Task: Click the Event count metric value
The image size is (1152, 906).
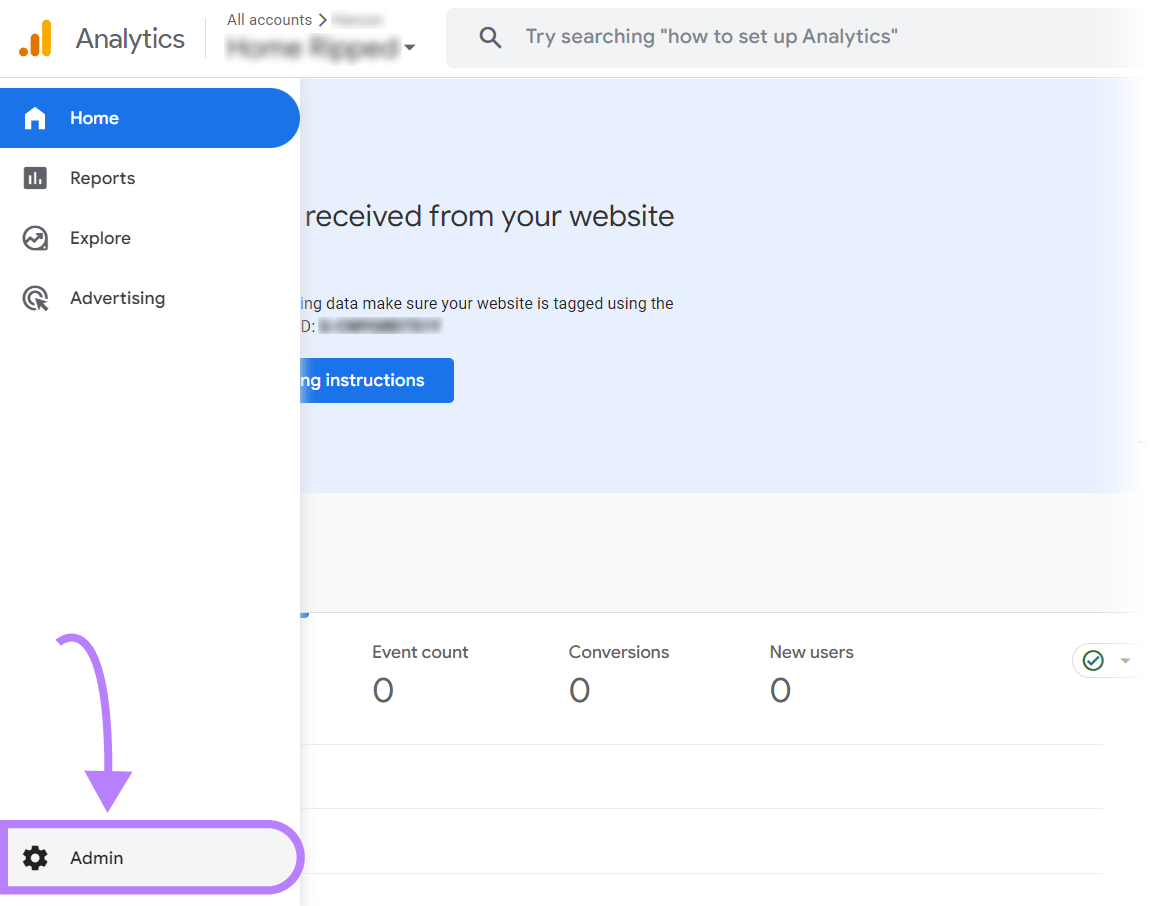Action: coord(383,690)
